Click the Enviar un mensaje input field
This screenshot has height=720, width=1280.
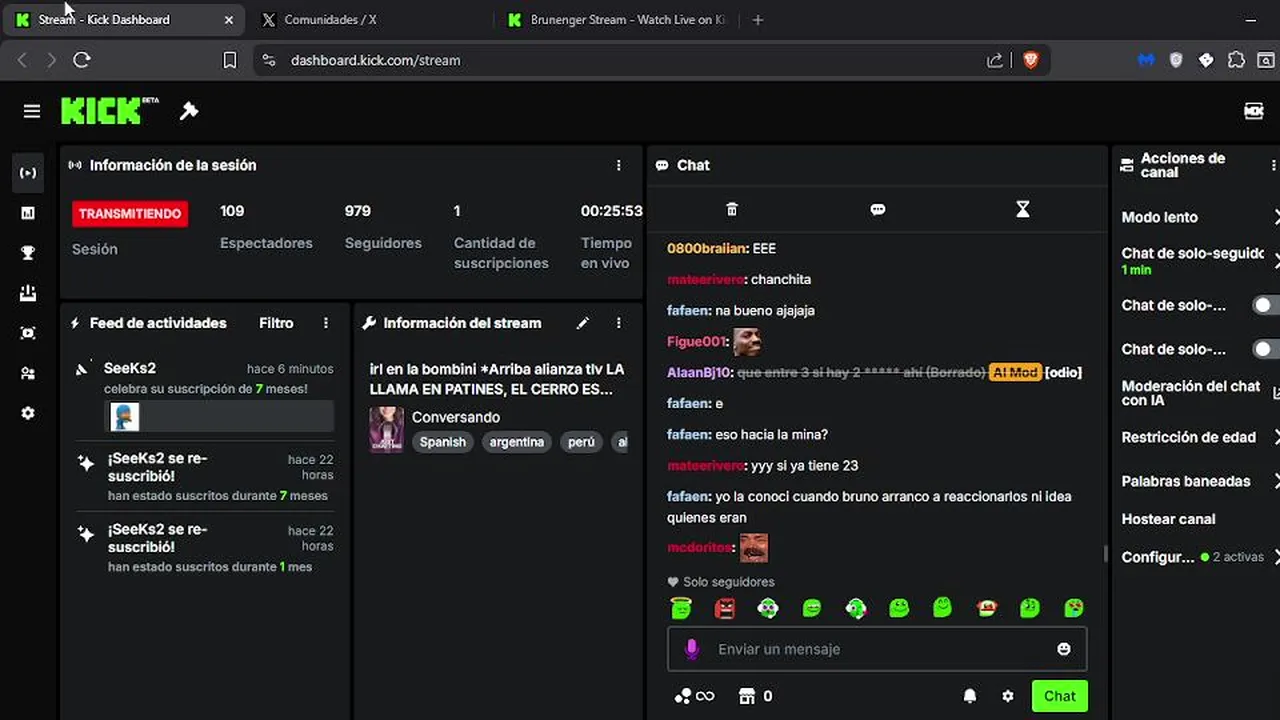coord(877,649)
